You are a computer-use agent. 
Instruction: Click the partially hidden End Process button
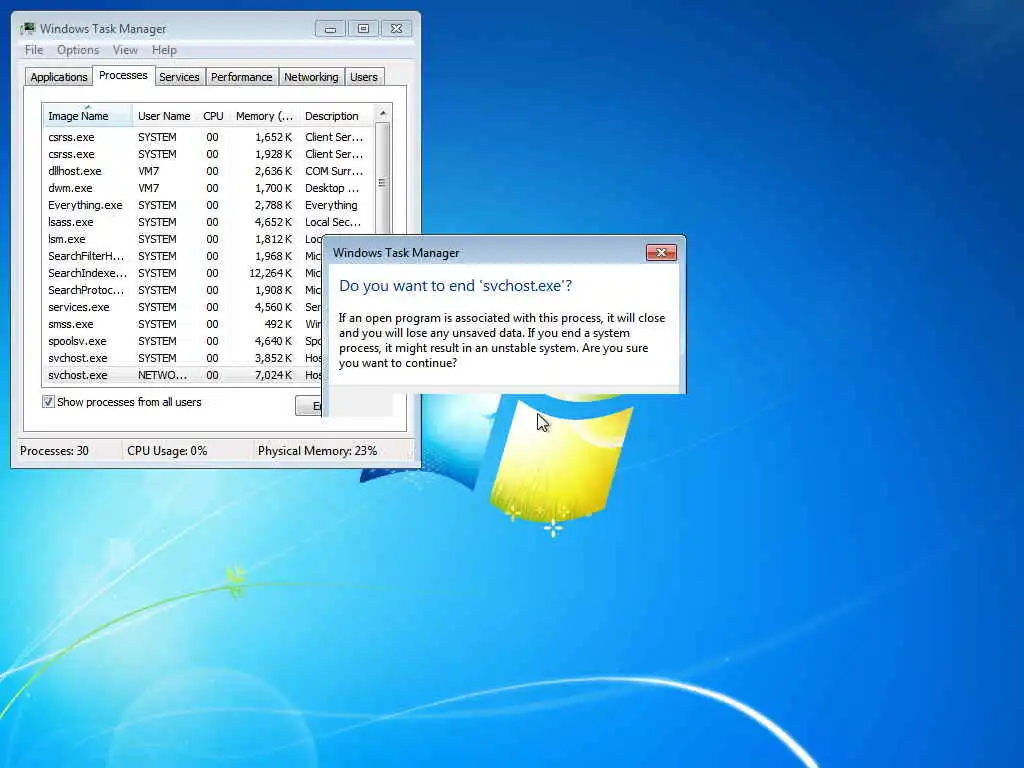[309, 406]
